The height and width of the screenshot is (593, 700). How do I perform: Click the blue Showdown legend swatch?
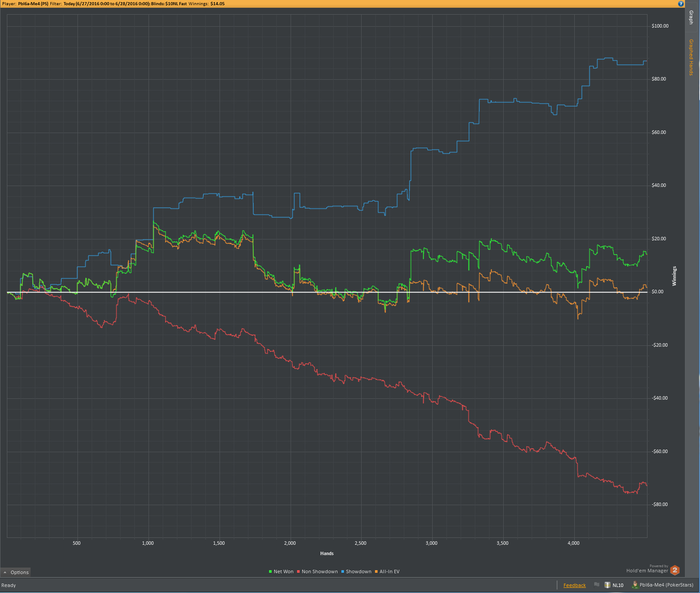coord(343,572)
